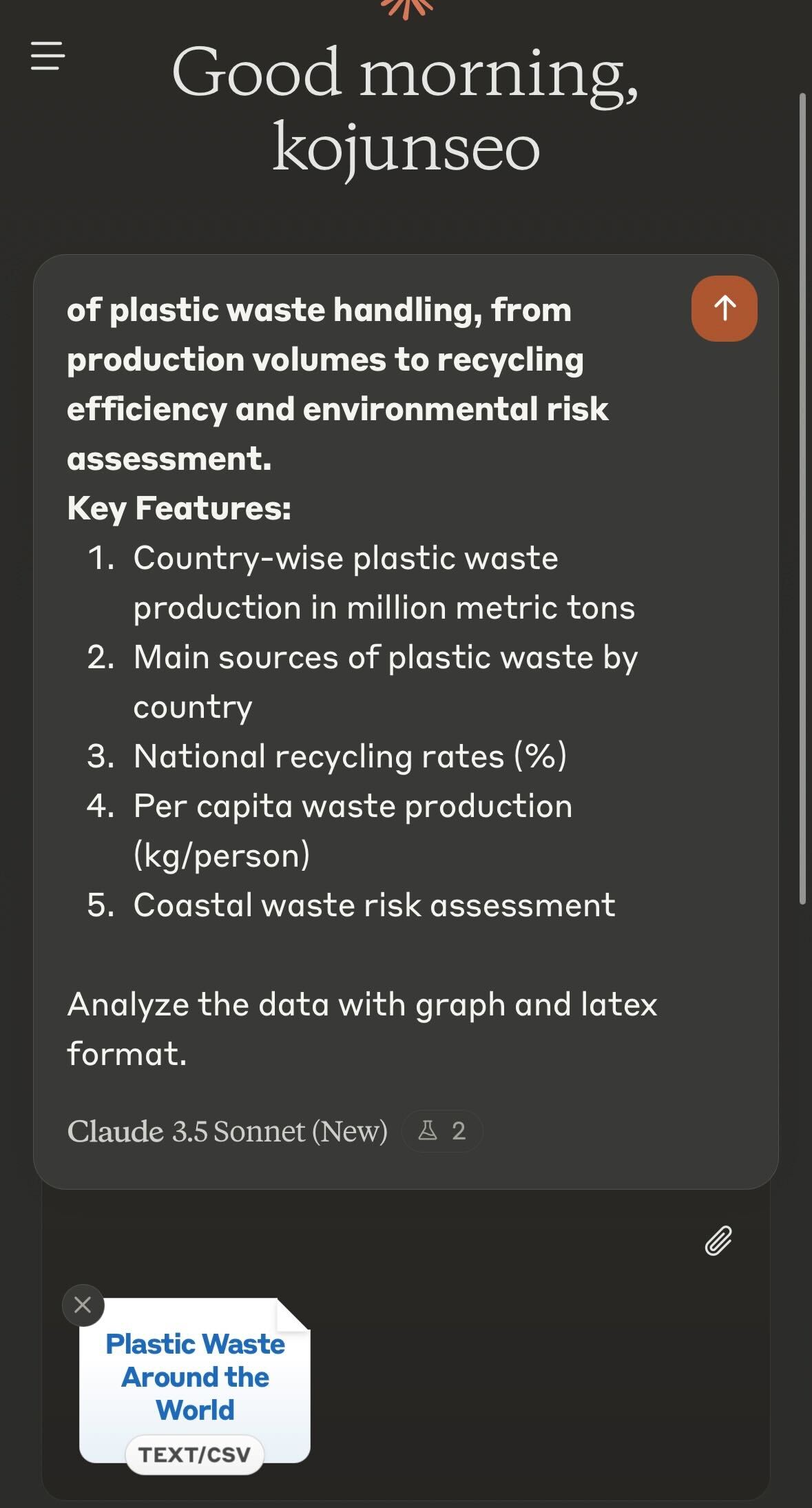812x1508 pixels.
Task: Click the TEXT/CSV file type badge
Action: 195,1454
